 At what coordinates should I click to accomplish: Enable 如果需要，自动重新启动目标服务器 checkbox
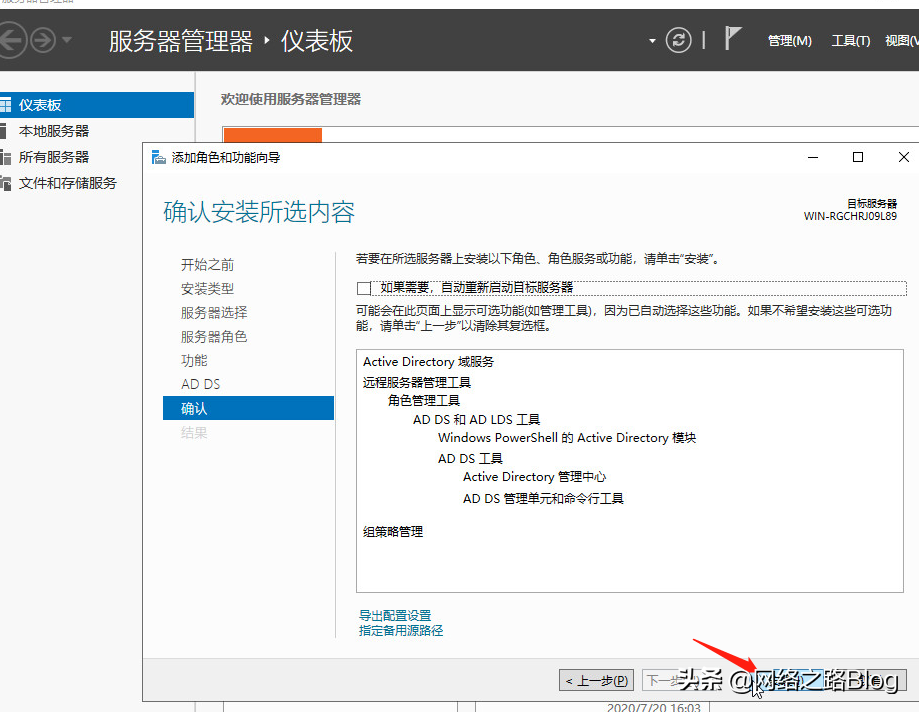(x=363, y=288)
